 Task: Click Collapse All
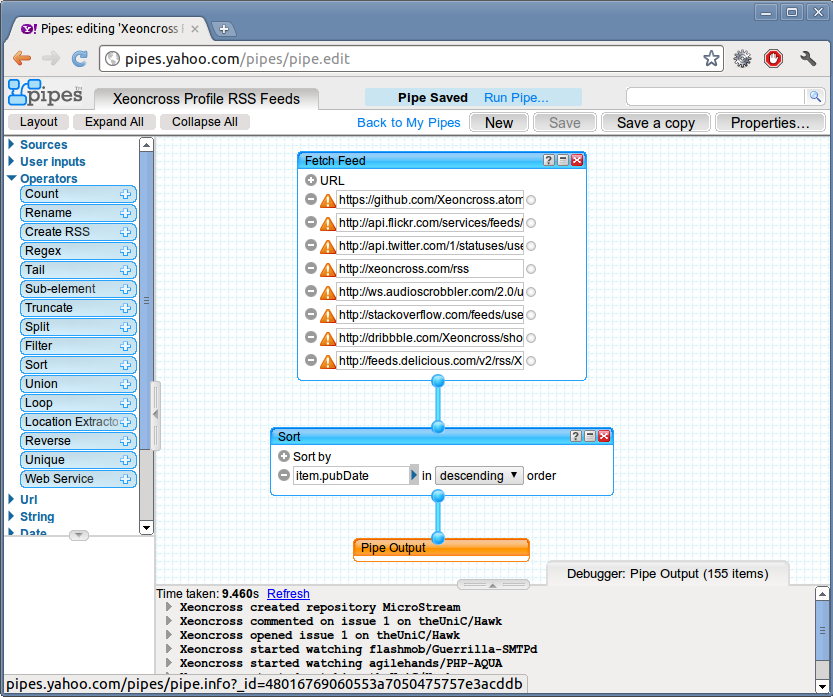coord(205,122)
